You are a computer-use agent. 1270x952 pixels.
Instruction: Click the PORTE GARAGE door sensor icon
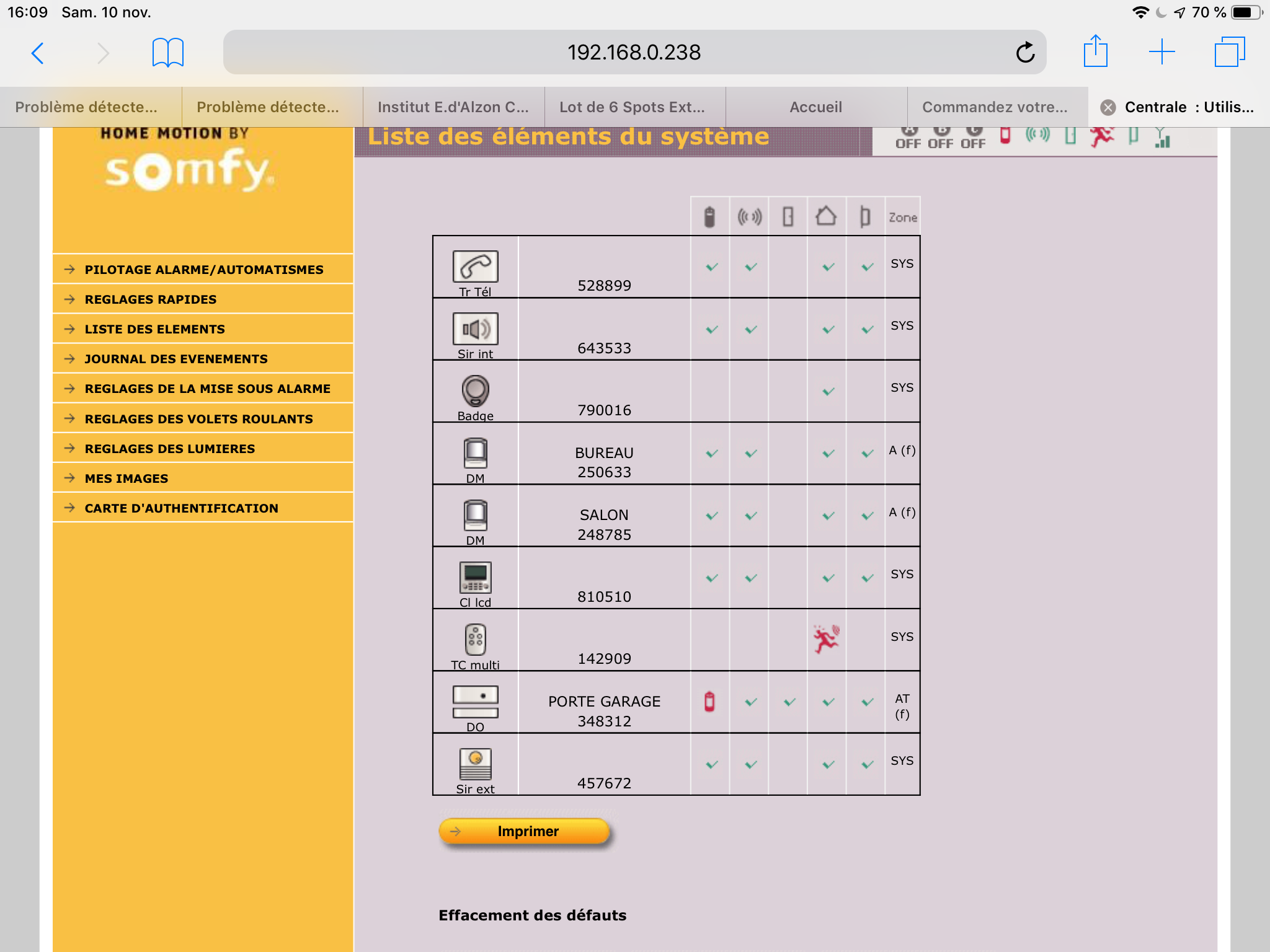475,702
